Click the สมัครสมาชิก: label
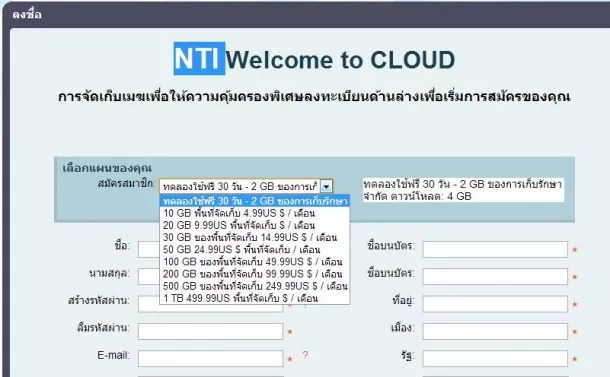Image resolution: width=610 pixels, height=377 pixels. [127, 184]
